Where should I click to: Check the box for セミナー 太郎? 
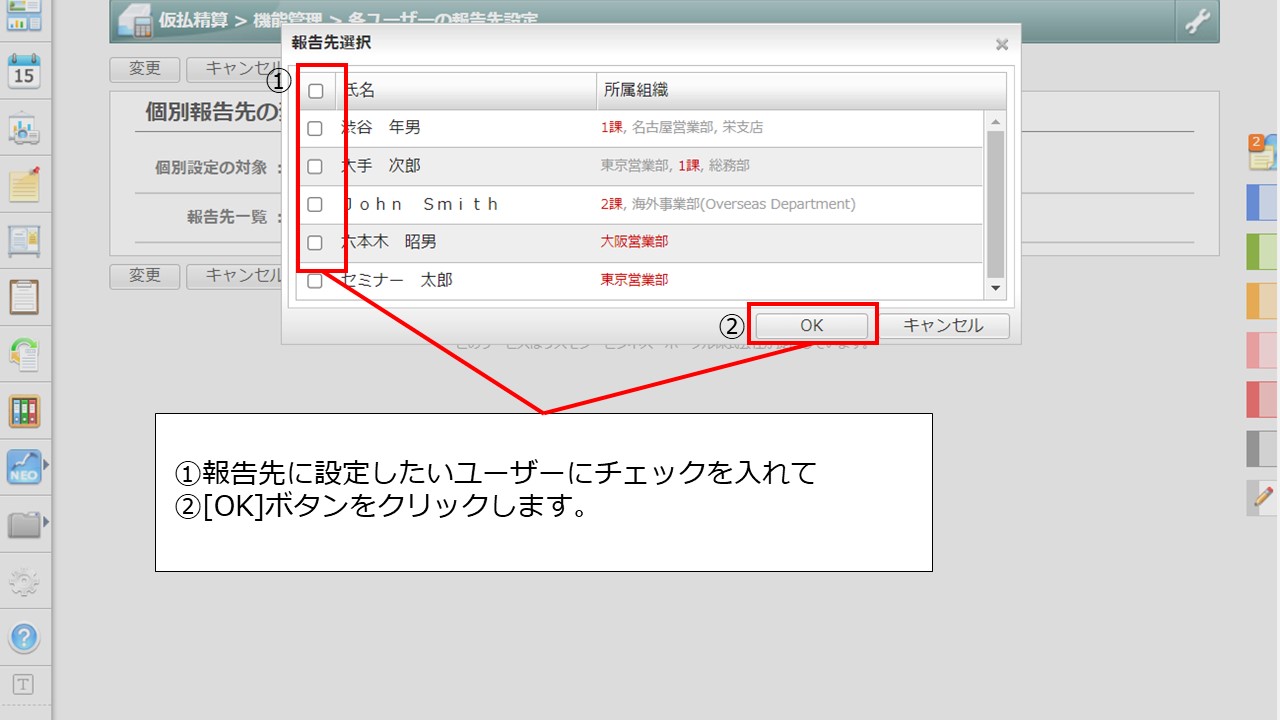315,281
